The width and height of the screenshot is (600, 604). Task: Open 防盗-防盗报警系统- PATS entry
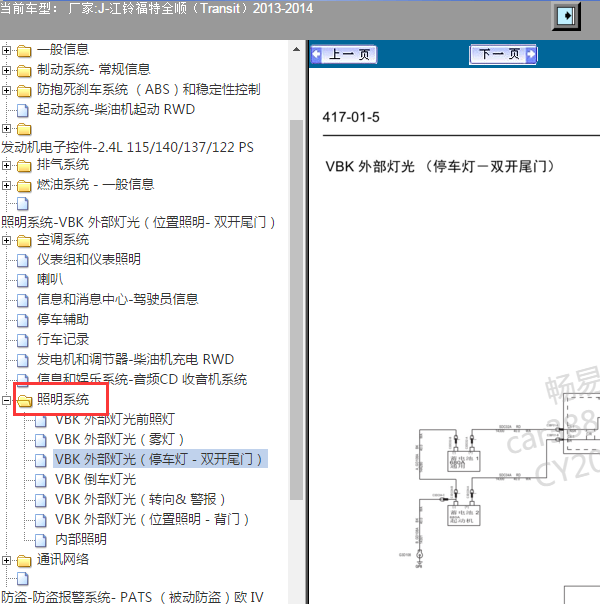(x=132, y=597)
